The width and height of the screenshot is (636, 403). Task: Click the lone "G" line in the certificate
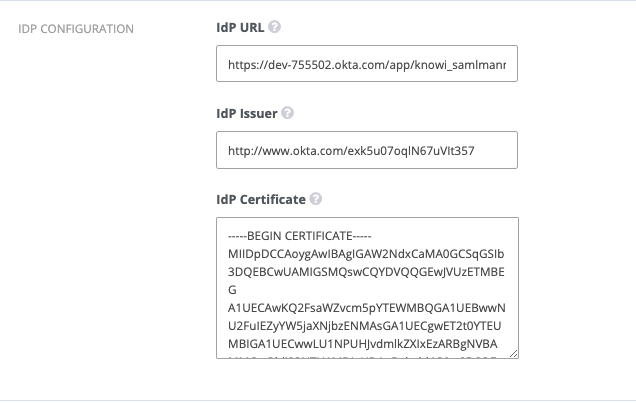(233, 288)
